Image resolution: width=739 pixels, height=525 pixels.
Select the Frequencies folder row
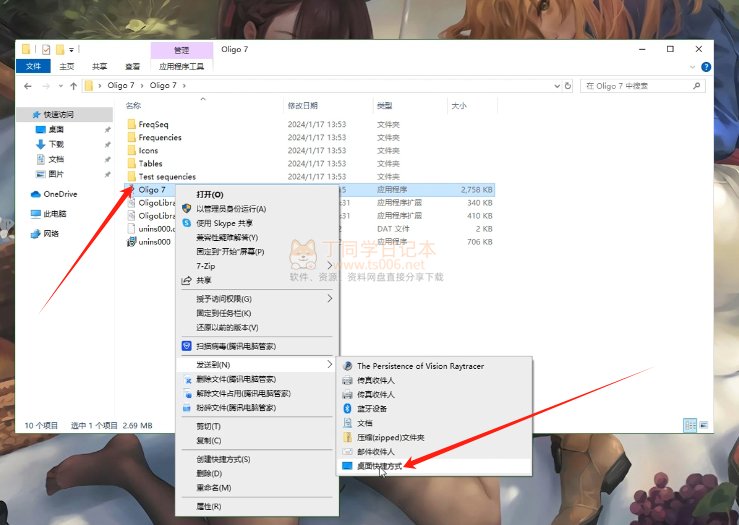click(x=309, y=137)
